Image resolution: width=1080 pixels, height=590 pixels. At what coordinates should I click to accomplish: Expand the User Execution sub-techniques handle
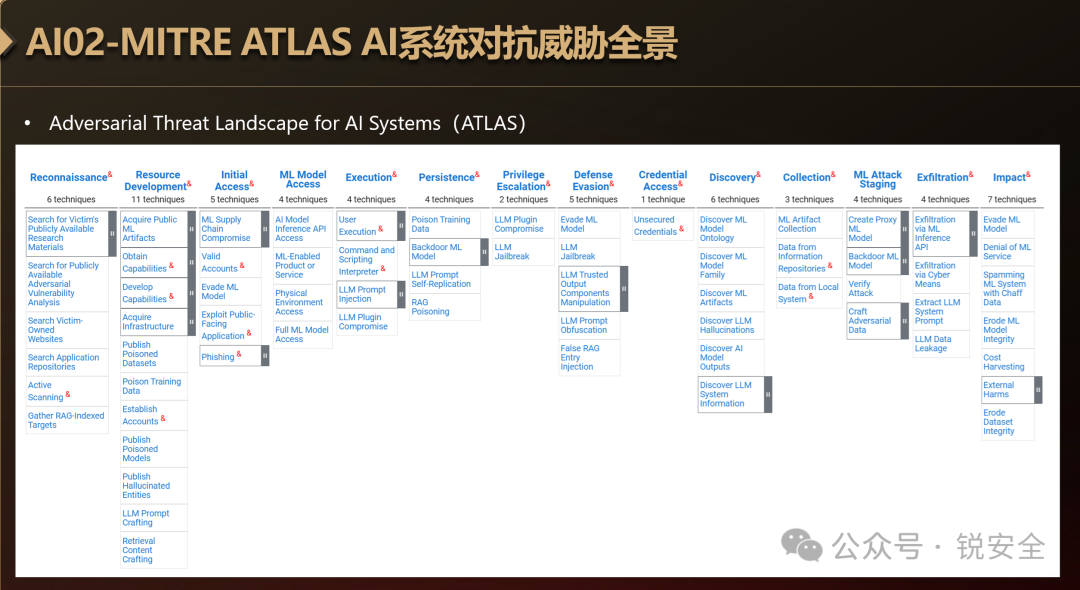tap(402, 225)
